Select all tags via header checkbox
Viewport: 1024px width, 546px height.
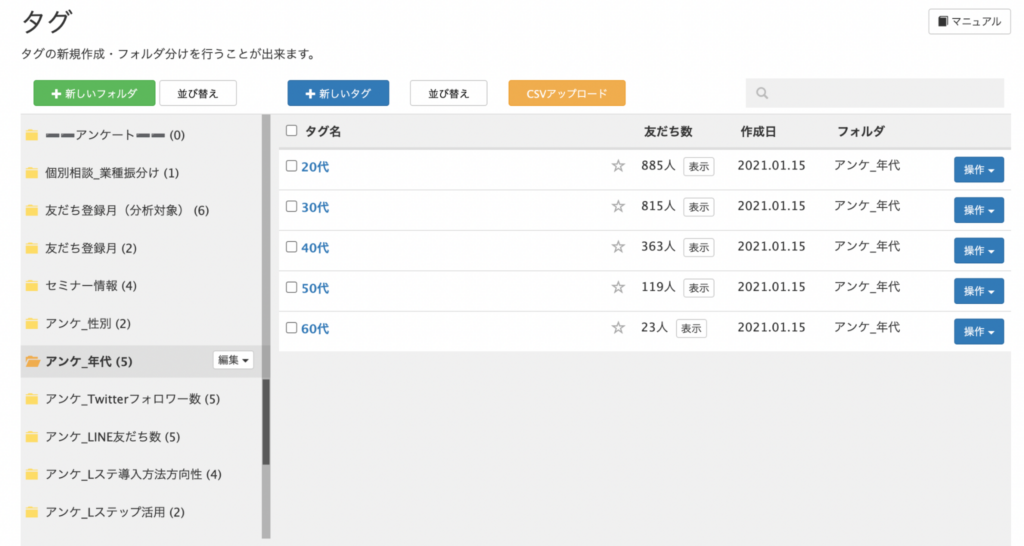coord(291,130)
